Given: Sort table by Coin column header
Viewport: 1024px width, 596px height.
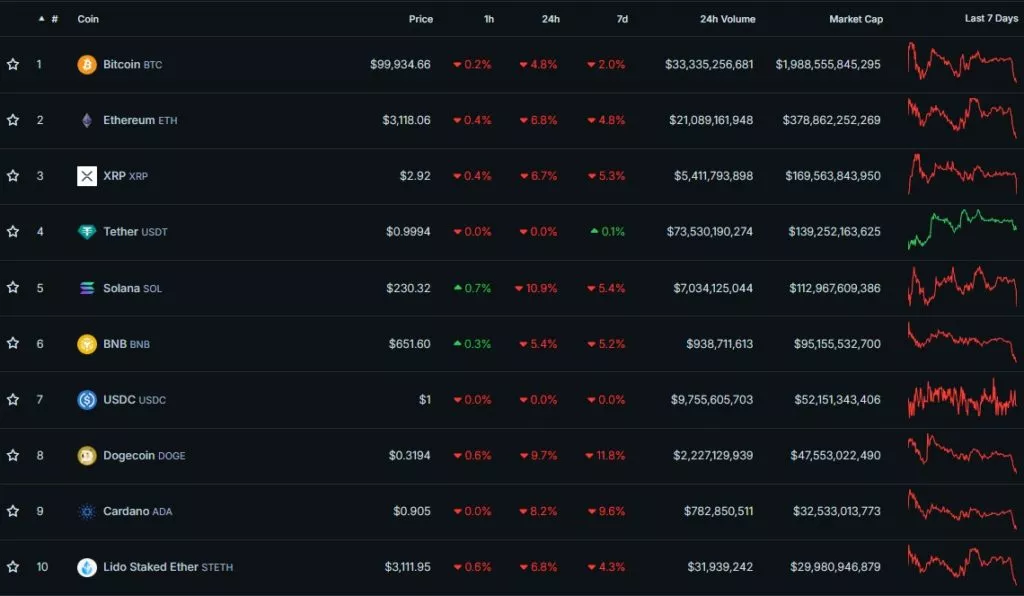Looking at the screenshot, I should pos(88,19).
